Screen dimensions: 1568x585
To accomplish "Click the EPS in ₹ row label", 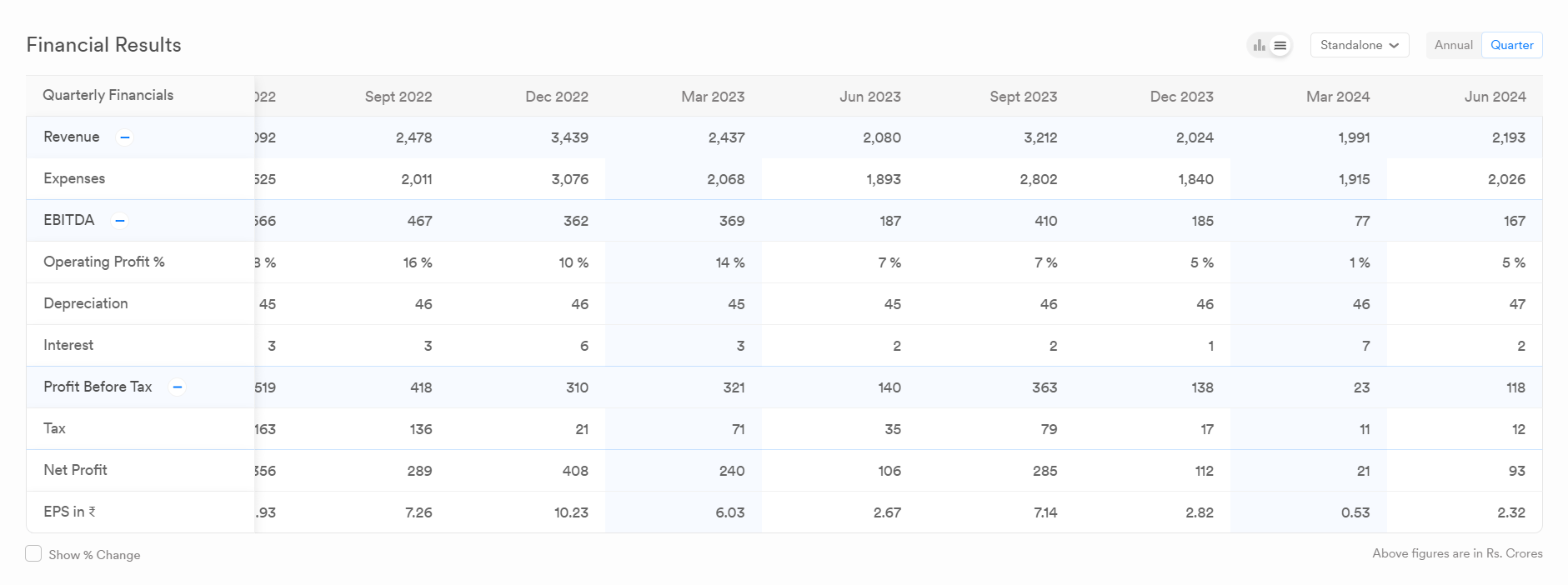I will pyautogui.click(x=69, y=512).
